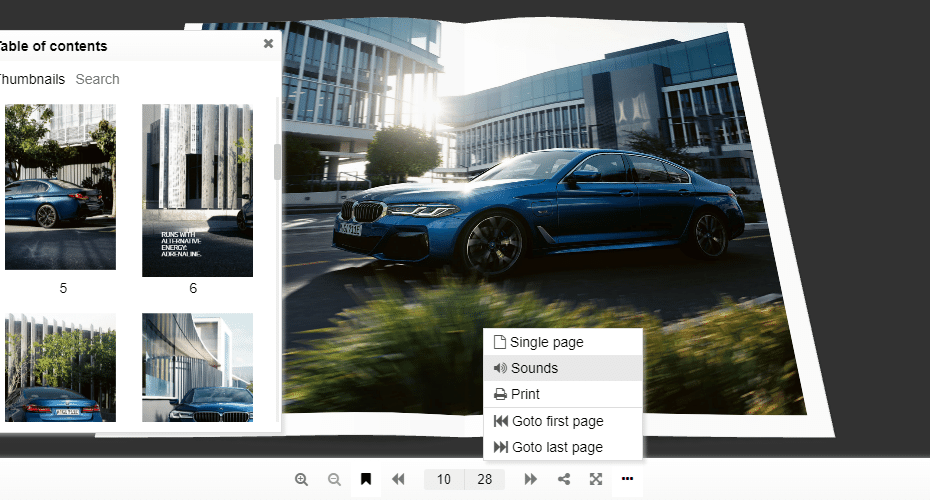This screenshot has height=500, width=930.
Task: Click the zoom out magnifier icon
Action: (334, 479)
